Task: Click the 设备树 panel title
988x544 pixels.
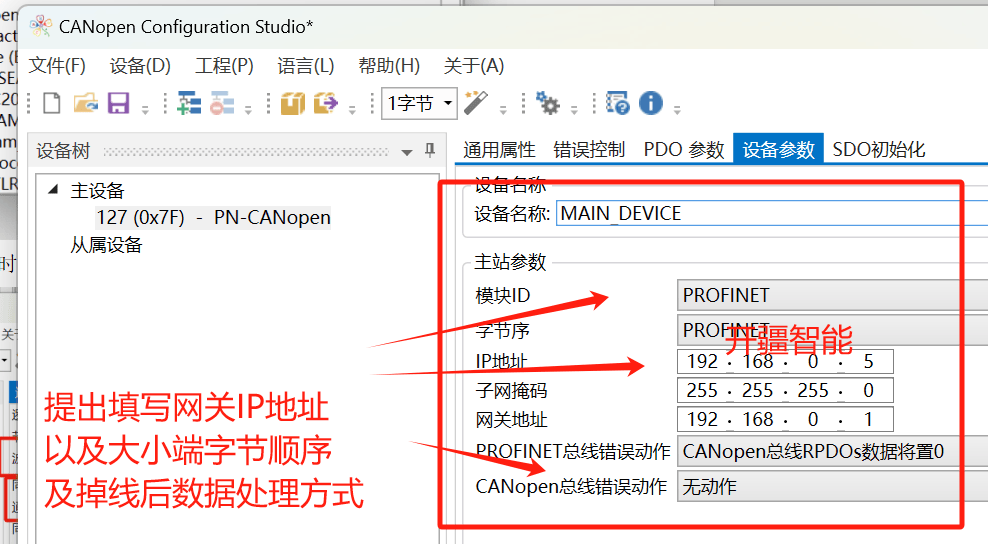Action: (63, 151)
